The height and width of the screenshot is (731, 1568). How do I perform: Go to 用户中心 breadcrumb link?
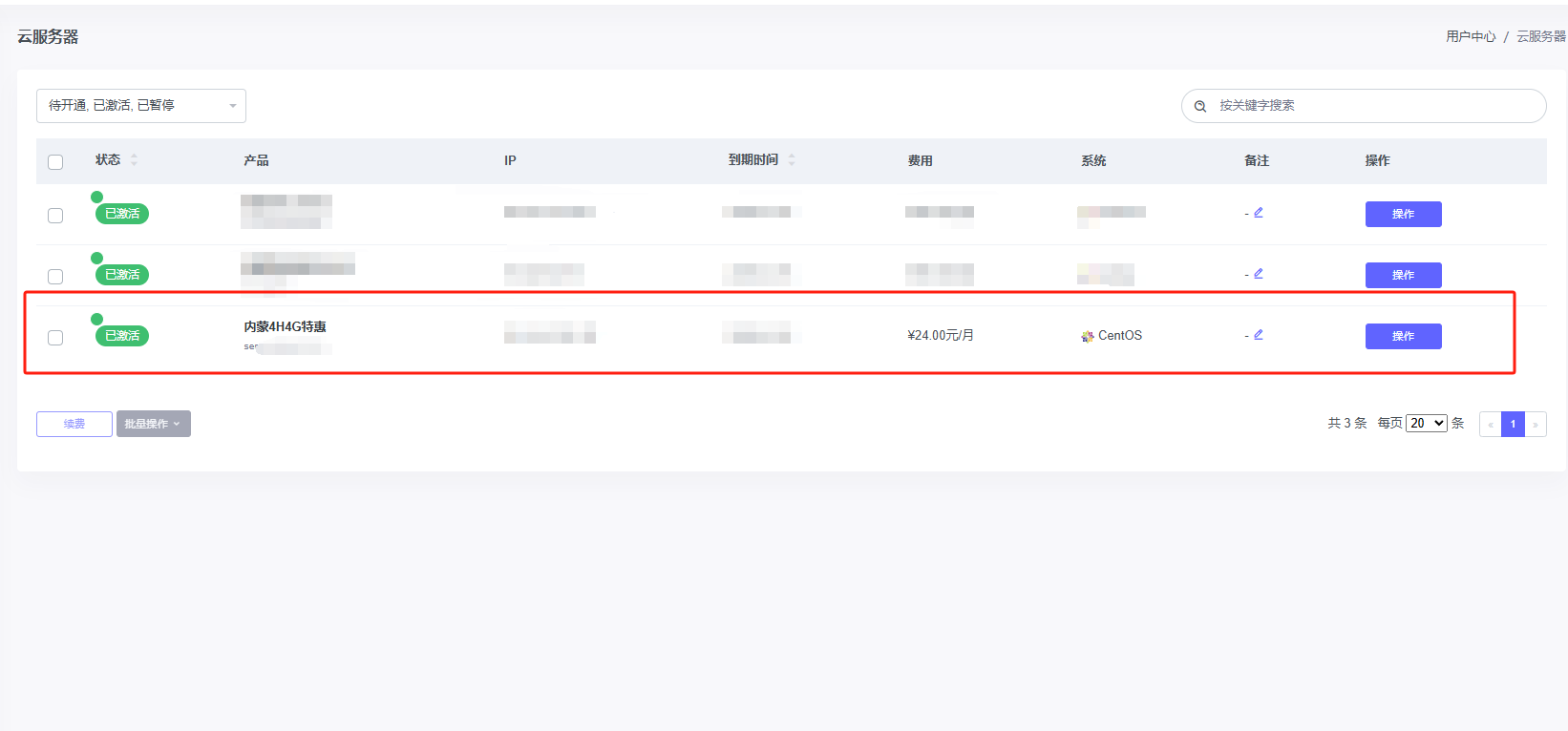tap(1471, 36)
